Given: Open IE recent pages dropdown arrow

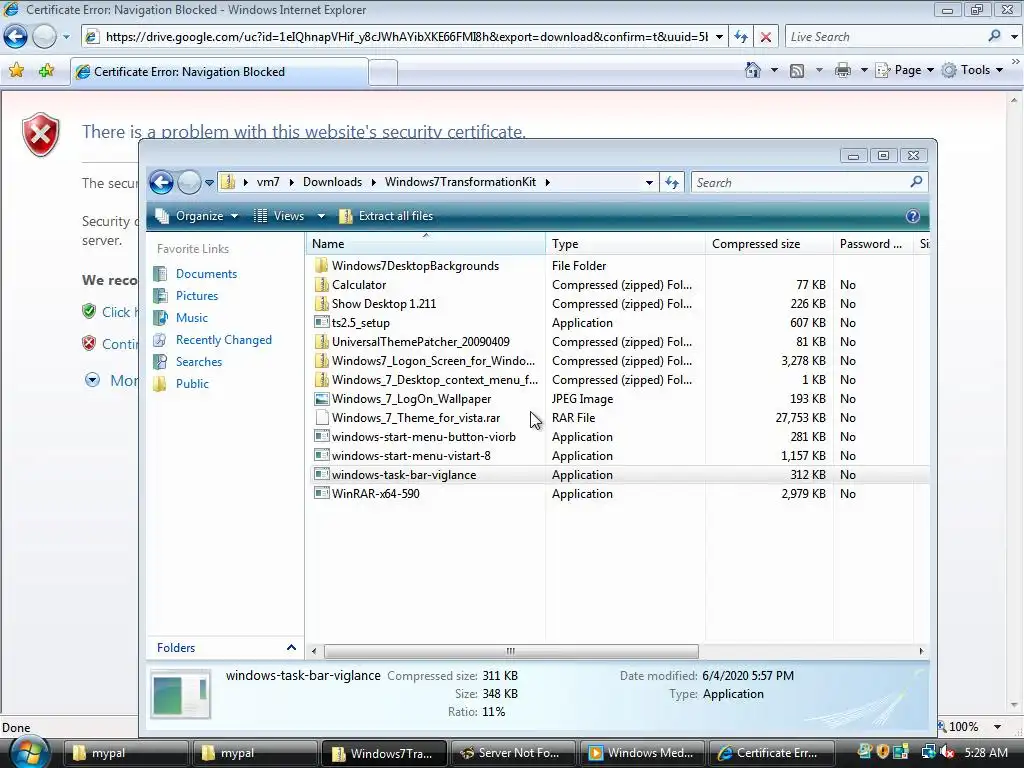Looking at the screenshot, I should tap(66, 37).
